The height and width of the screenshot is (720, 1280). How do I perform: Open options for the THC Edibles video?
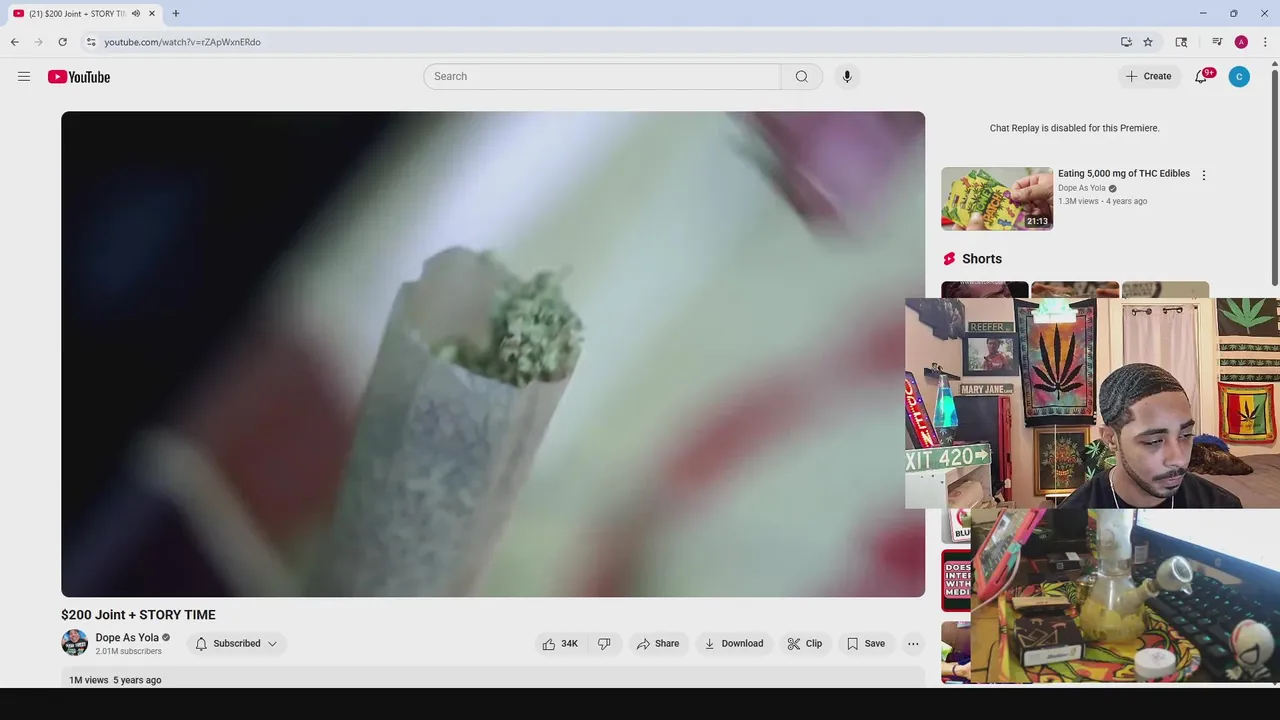(x=1204, y=175)
